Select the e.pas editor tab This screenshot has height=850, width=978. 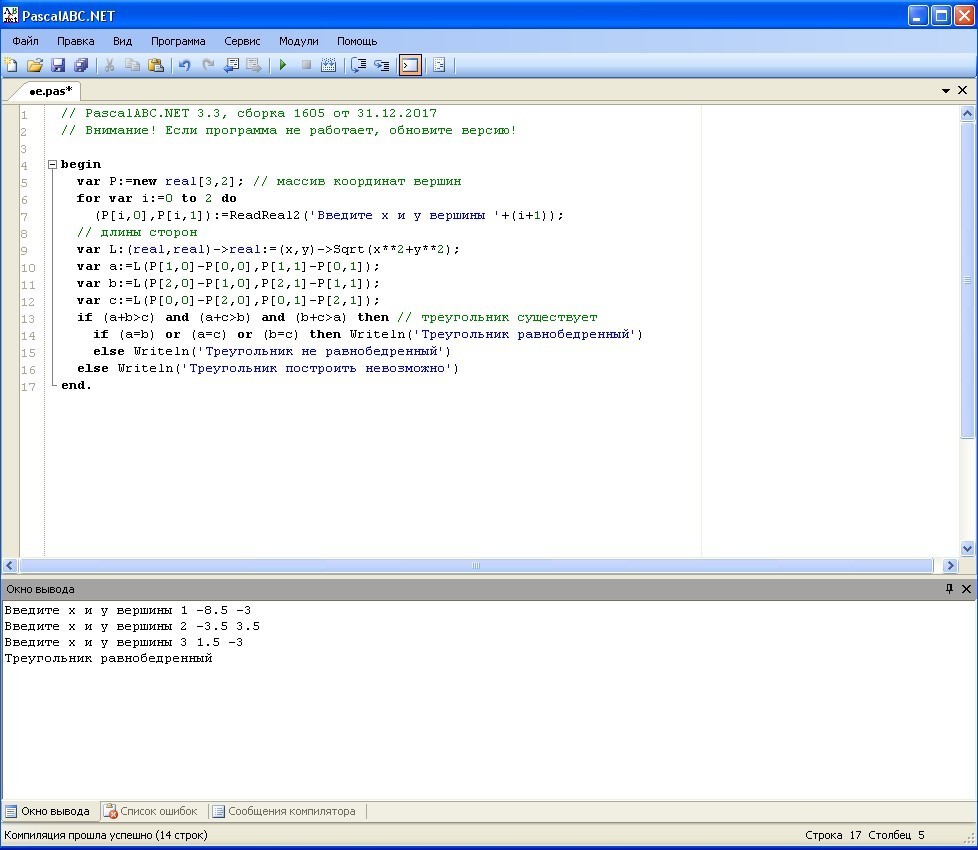(x=50, y=90)
